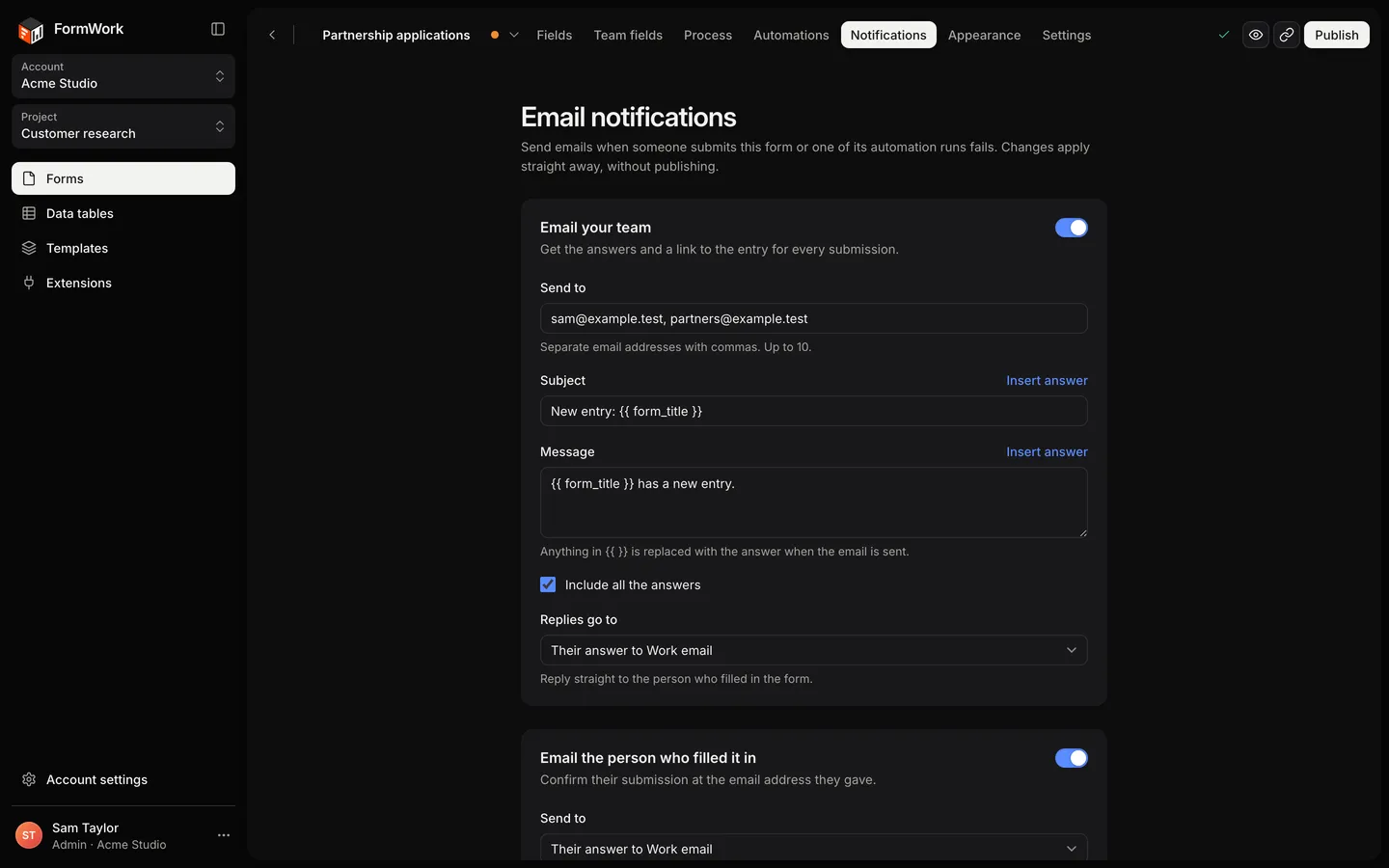Viewport: 1389px width, 868px height.
Task: Click the team Send to email address field
Action: [x=814, y=318]
